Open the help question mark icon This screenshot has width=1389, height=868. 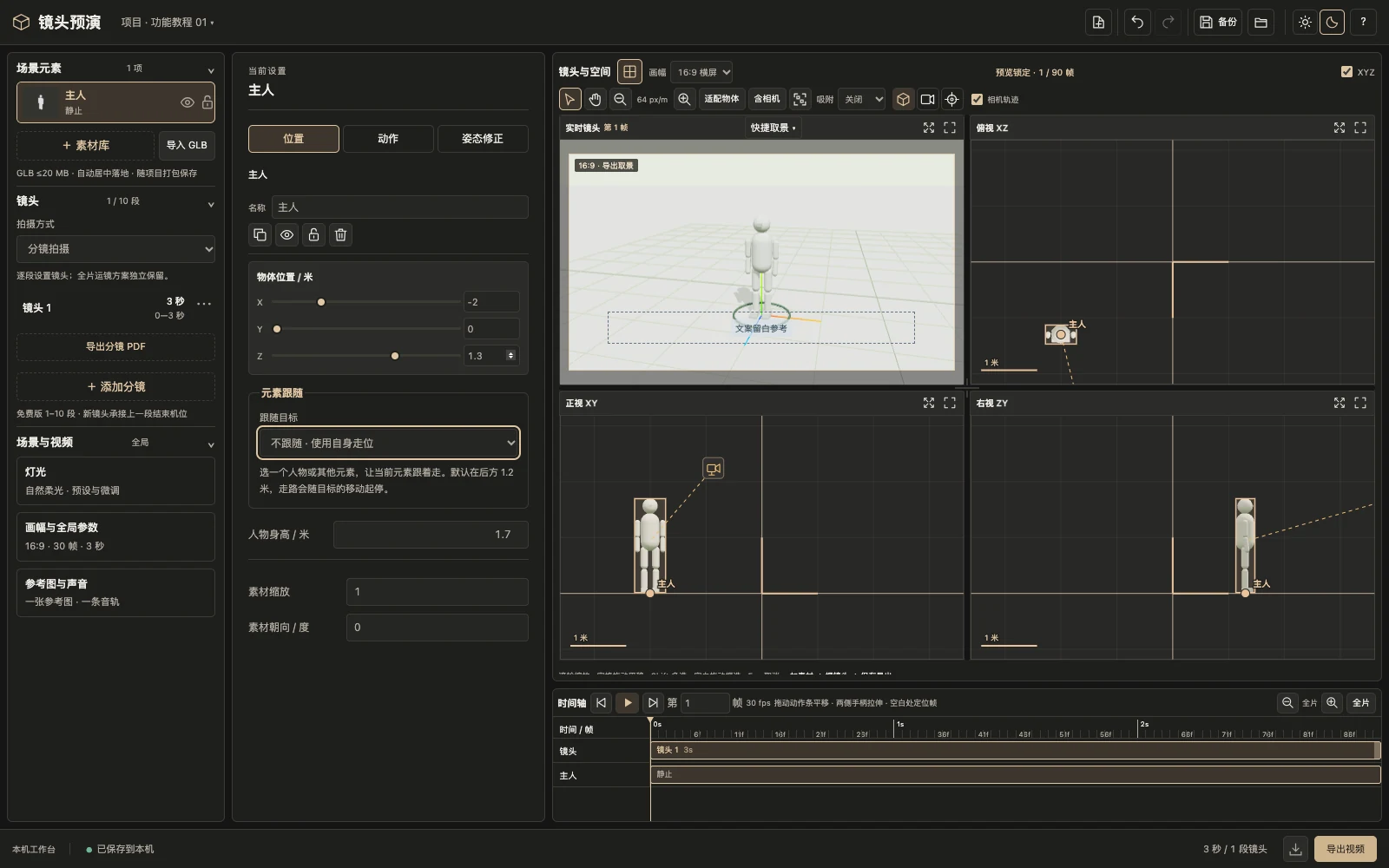point(1363,23)
